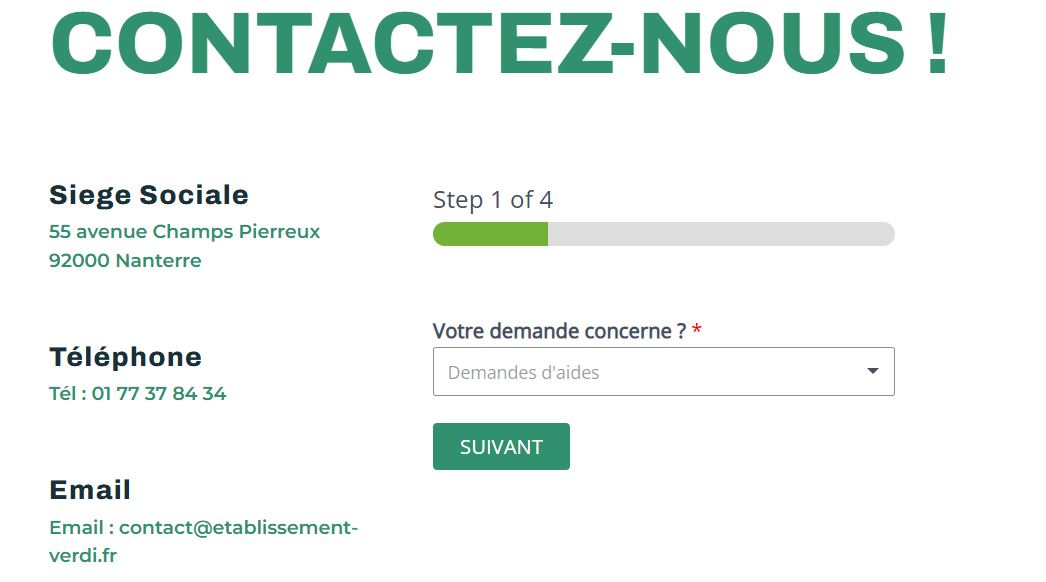This screenshot has width=1046, height=582.
Task: Click the green progress bar
Action: point(490,234)
